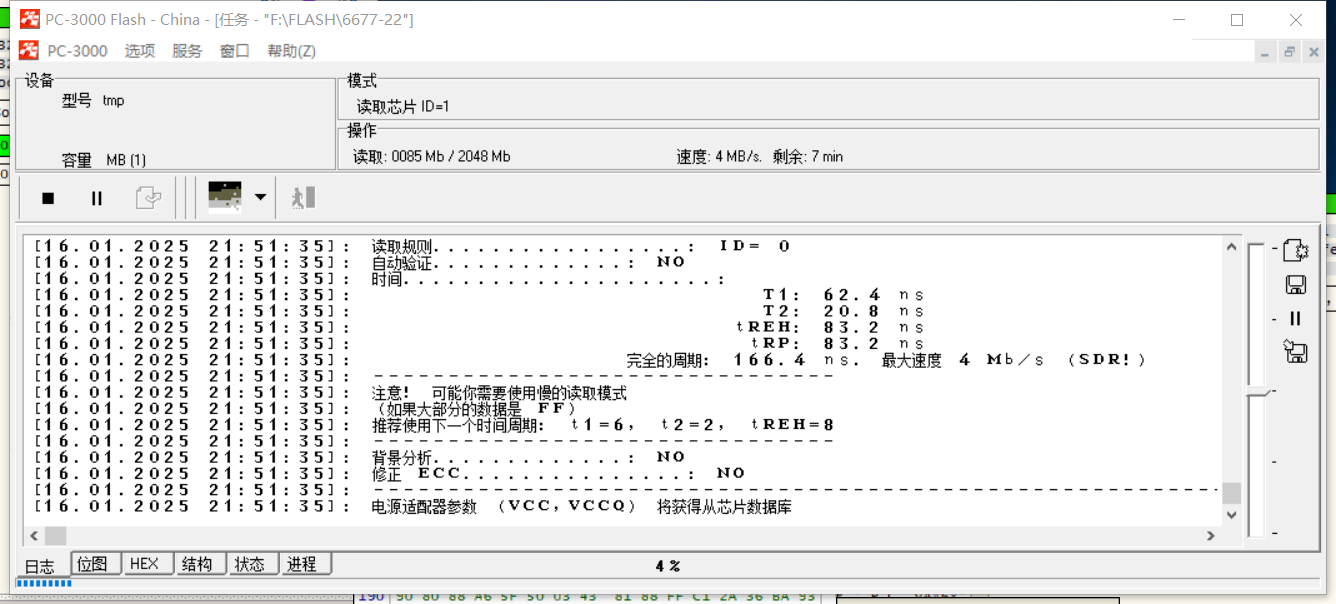Click the log line '修正 ECC'
Screen dimensions: 1336x604
pos(558,473)
